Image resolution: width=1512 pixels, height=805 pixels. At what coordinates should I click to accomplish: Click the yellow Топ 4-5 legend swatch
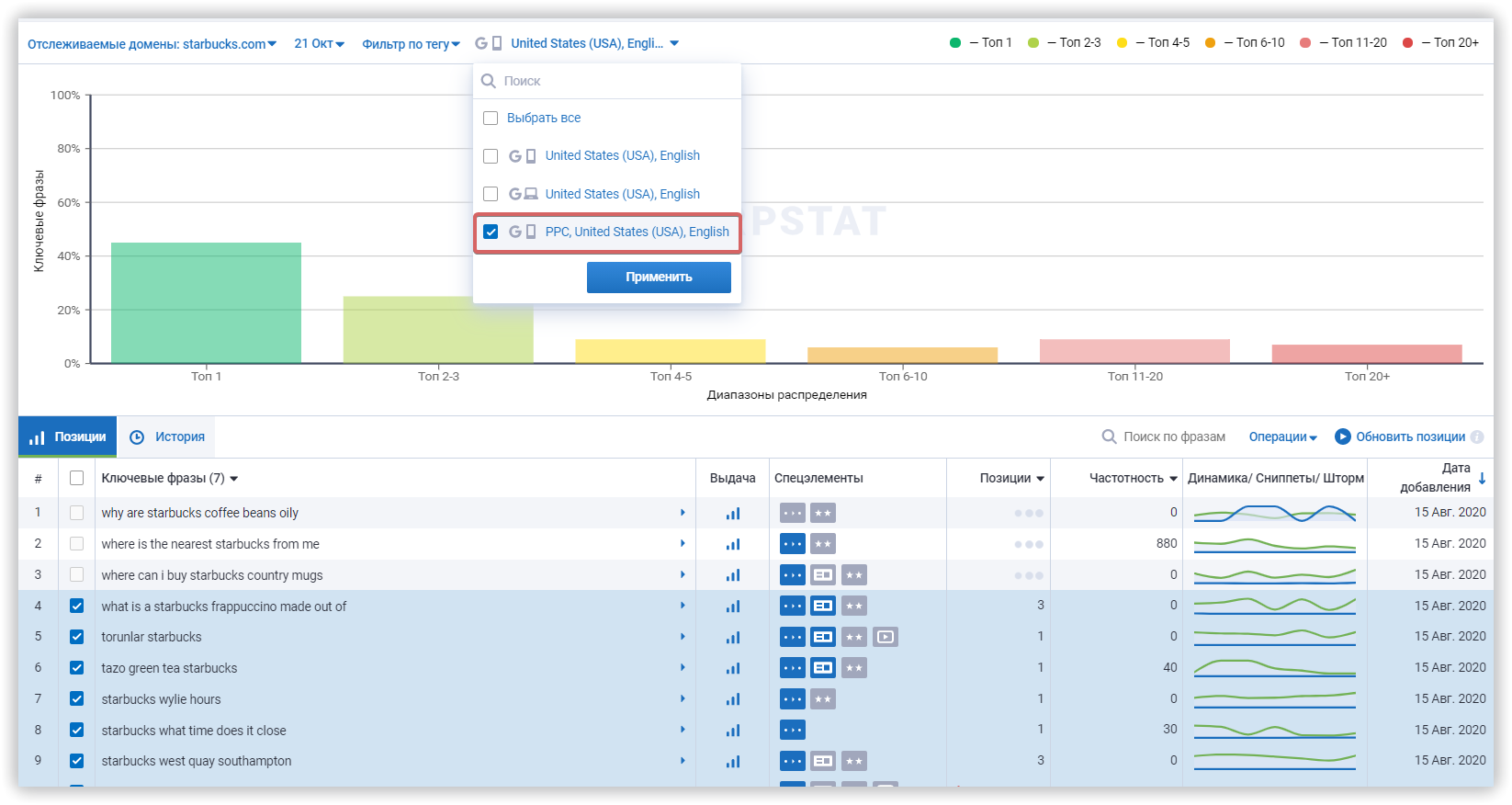coord(1122,42)
